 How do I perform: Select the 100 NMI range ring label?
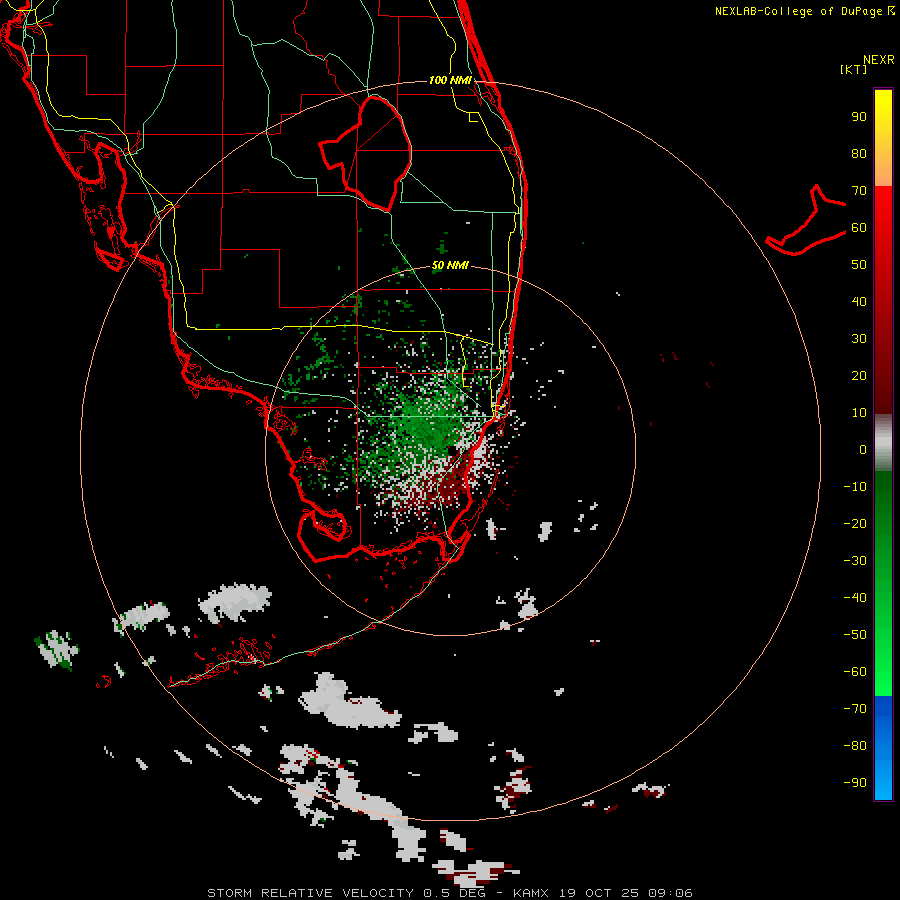[x=450, y=80]
